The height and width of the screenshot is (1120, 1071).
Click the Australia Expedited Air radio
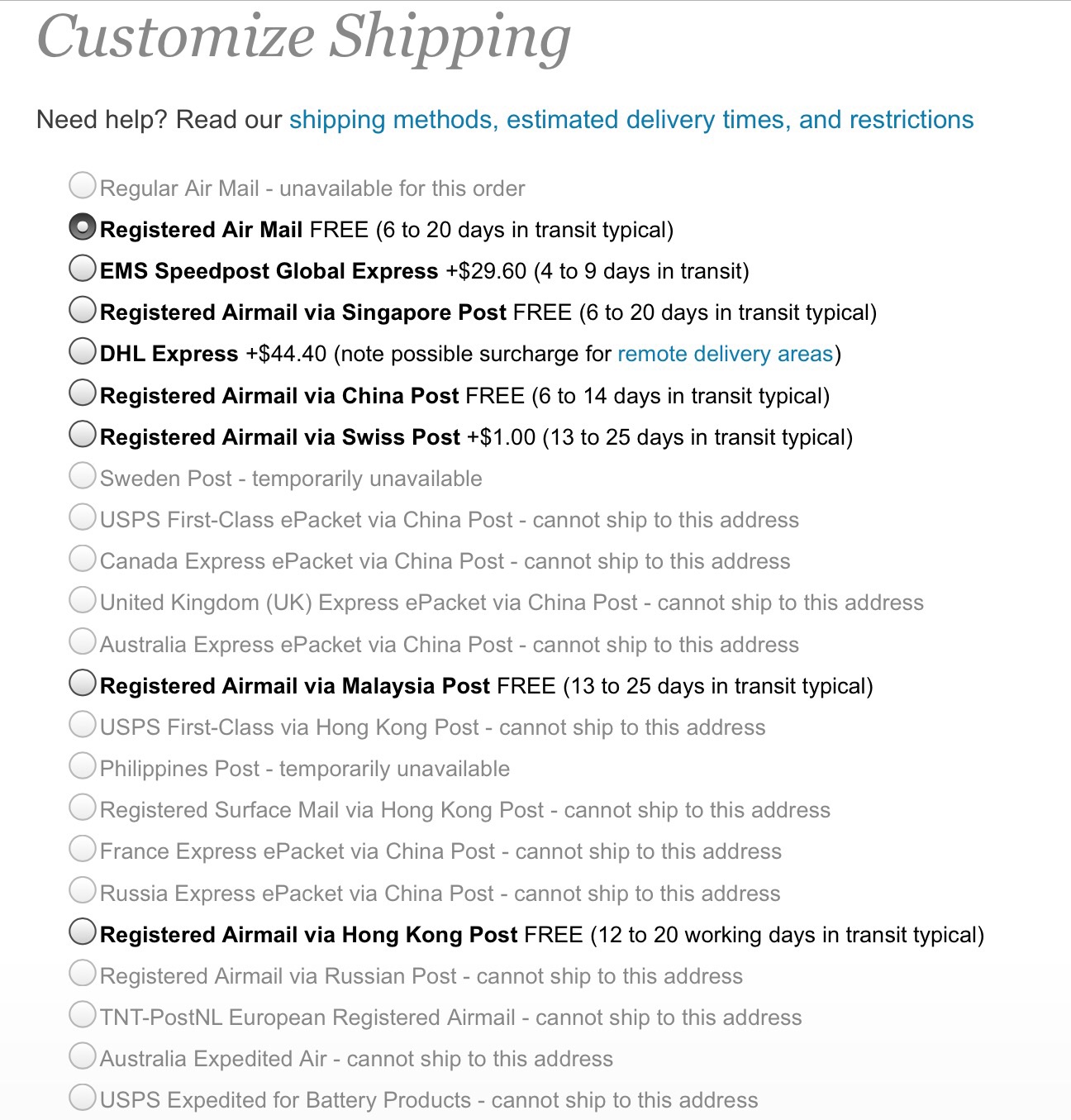83,1056
